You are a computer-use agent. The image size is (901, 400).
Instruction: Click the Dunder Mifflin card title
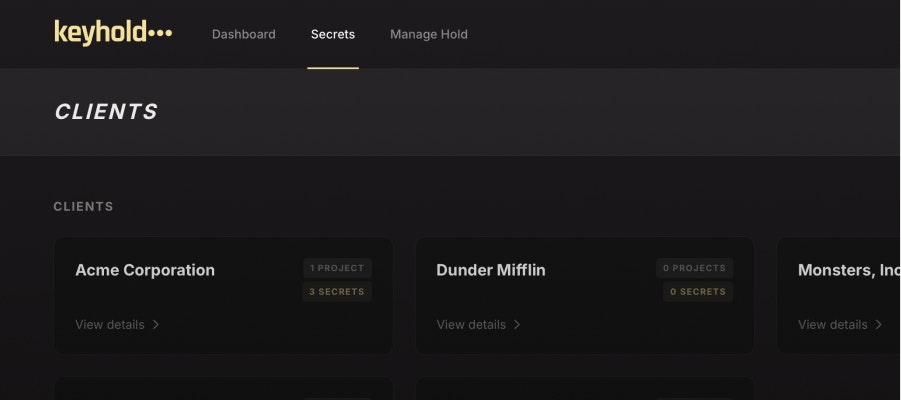tap(491, 270)
